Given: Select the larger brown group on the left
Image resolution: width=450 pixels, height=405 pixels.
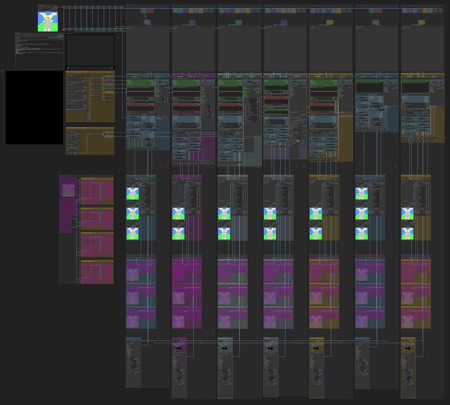Looking at the screenshot, I should [90, 97].
